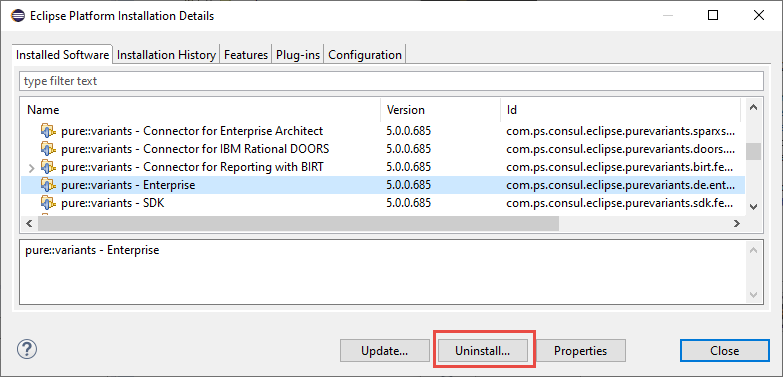Select the pure::variants - SDK row

tap(383, 203)
